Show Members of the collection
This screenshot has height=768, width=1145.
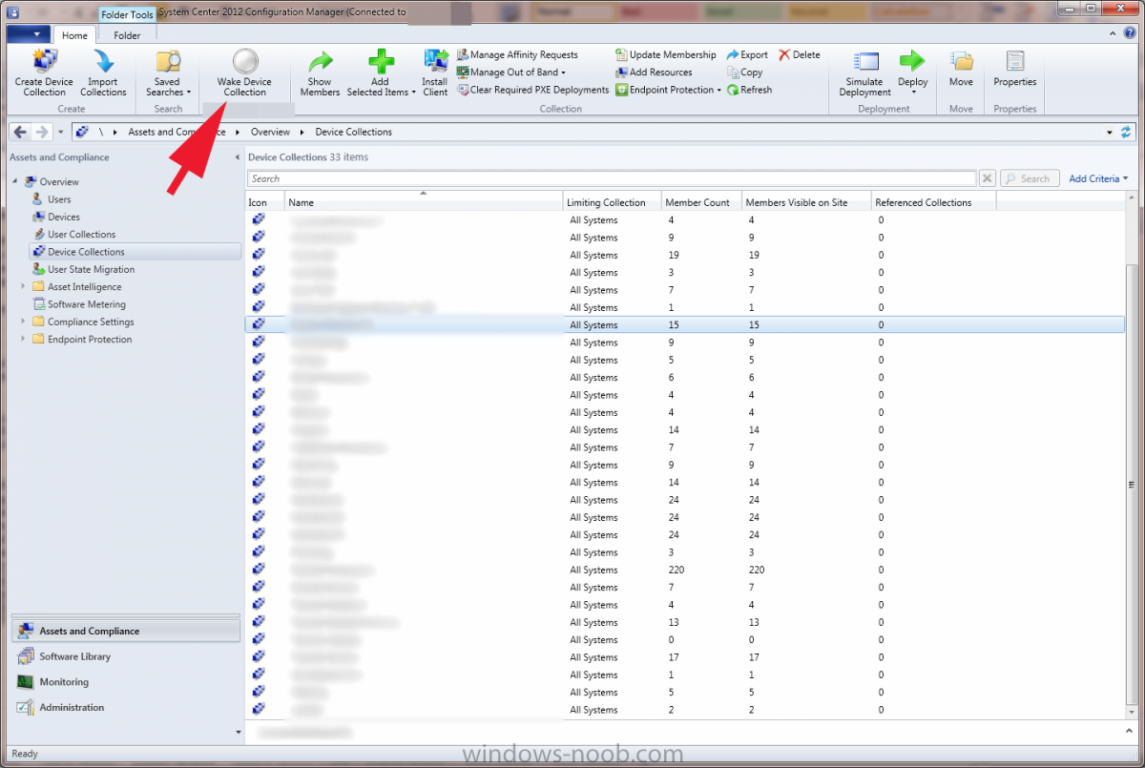[x=320, y=72]
